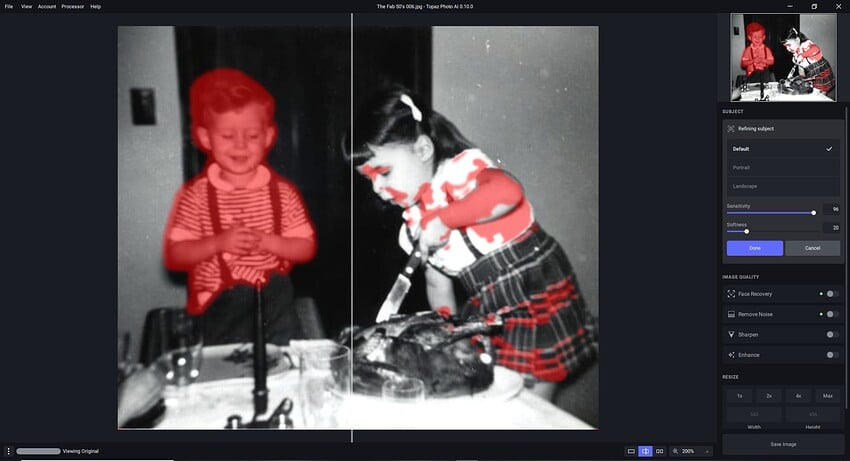
Task: Click the Remove Noise icon
Action: click(731, 314)
